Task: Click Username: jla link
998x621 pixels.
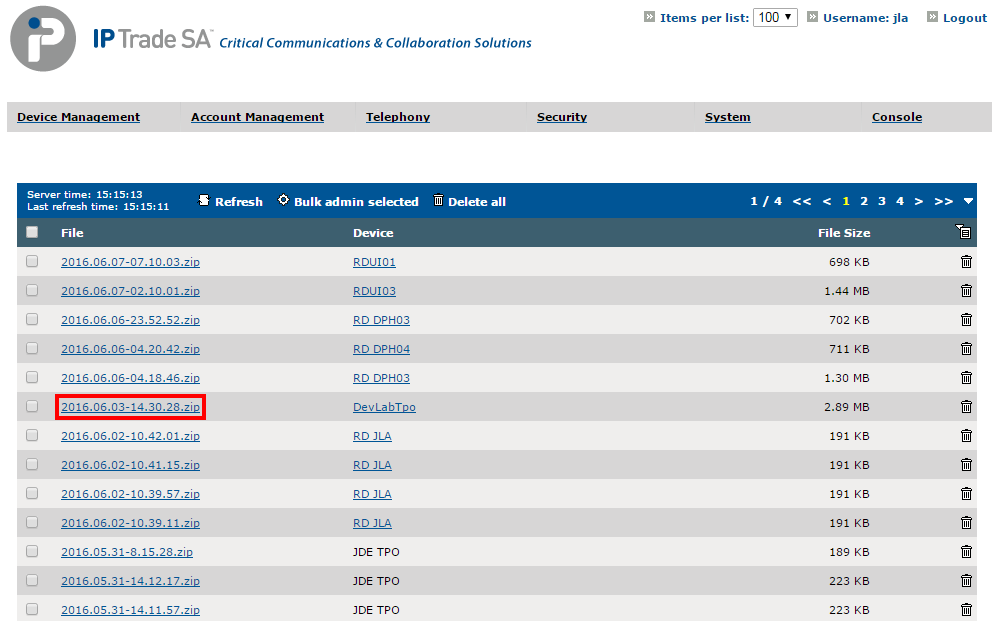Action: pyautogui.click(x=865, y=18)
